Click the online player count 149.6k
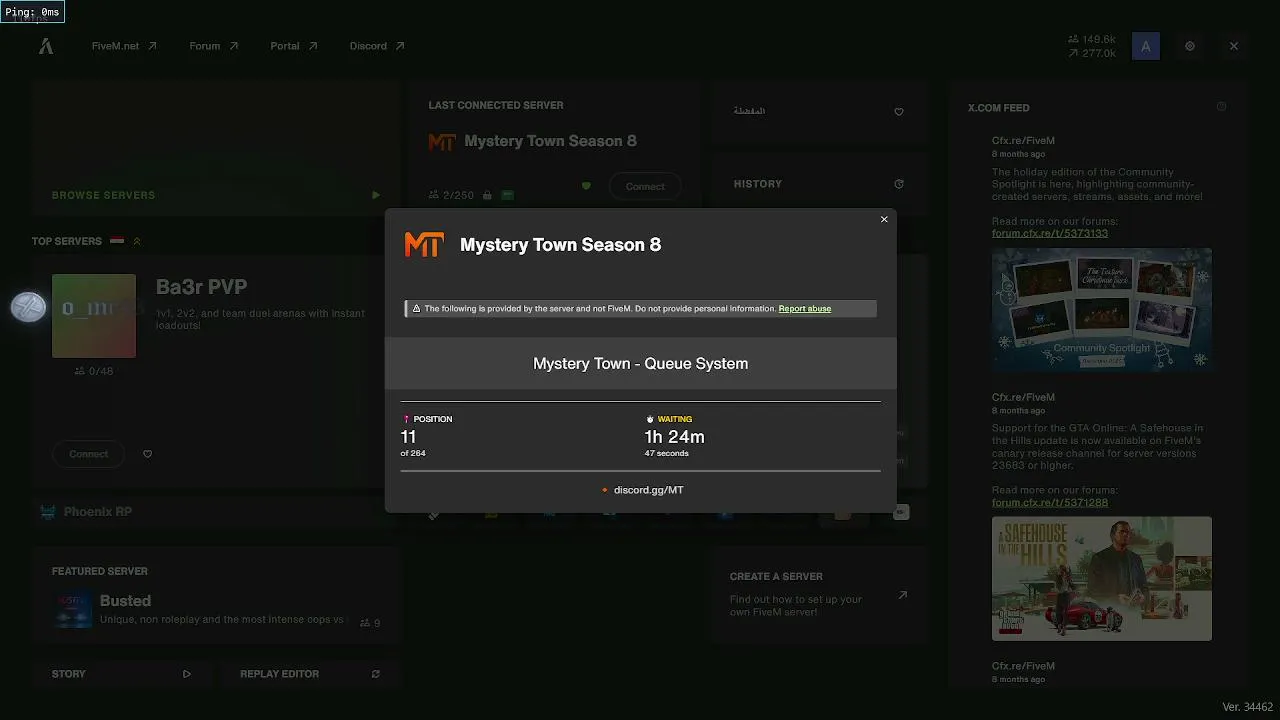This screenshot has height=720, width=1280. pyautogui.click(x=1092, y=40)
